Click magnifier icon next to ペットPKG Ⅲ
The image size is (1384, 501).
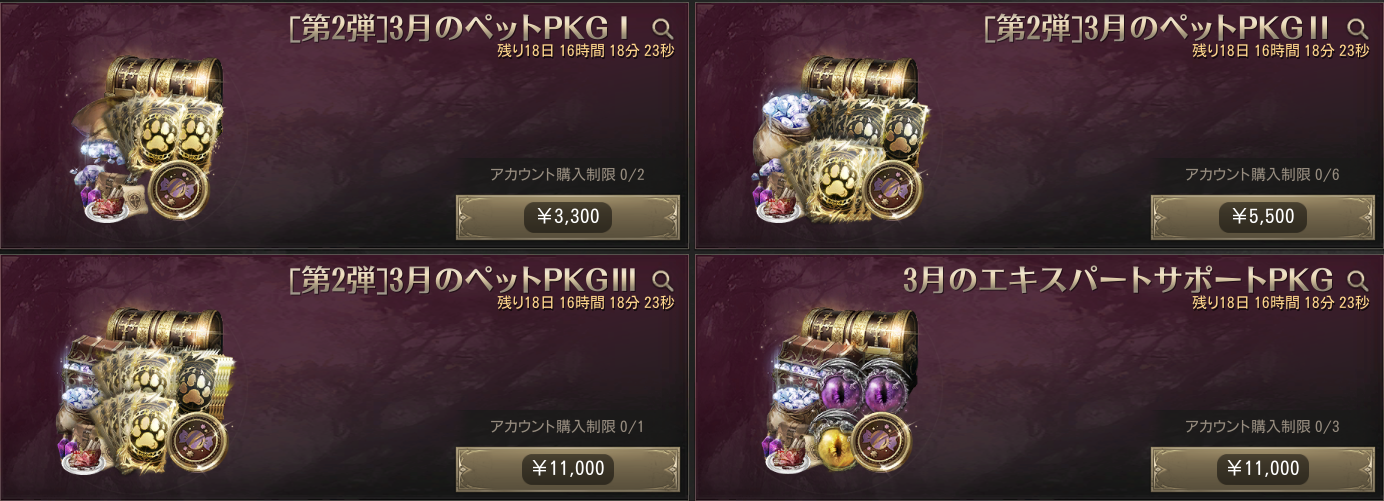click(662, 280)
